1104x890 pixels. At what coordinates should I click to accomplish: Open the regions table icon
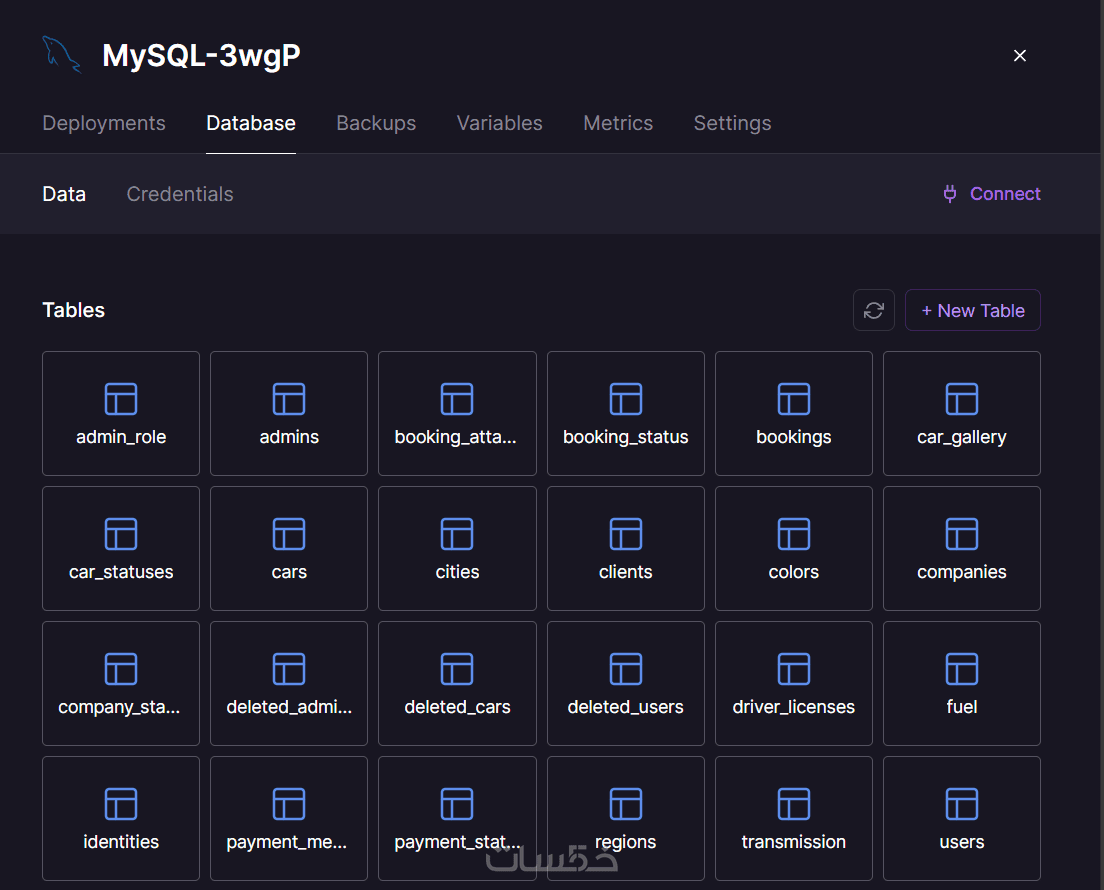click(625, 805)
